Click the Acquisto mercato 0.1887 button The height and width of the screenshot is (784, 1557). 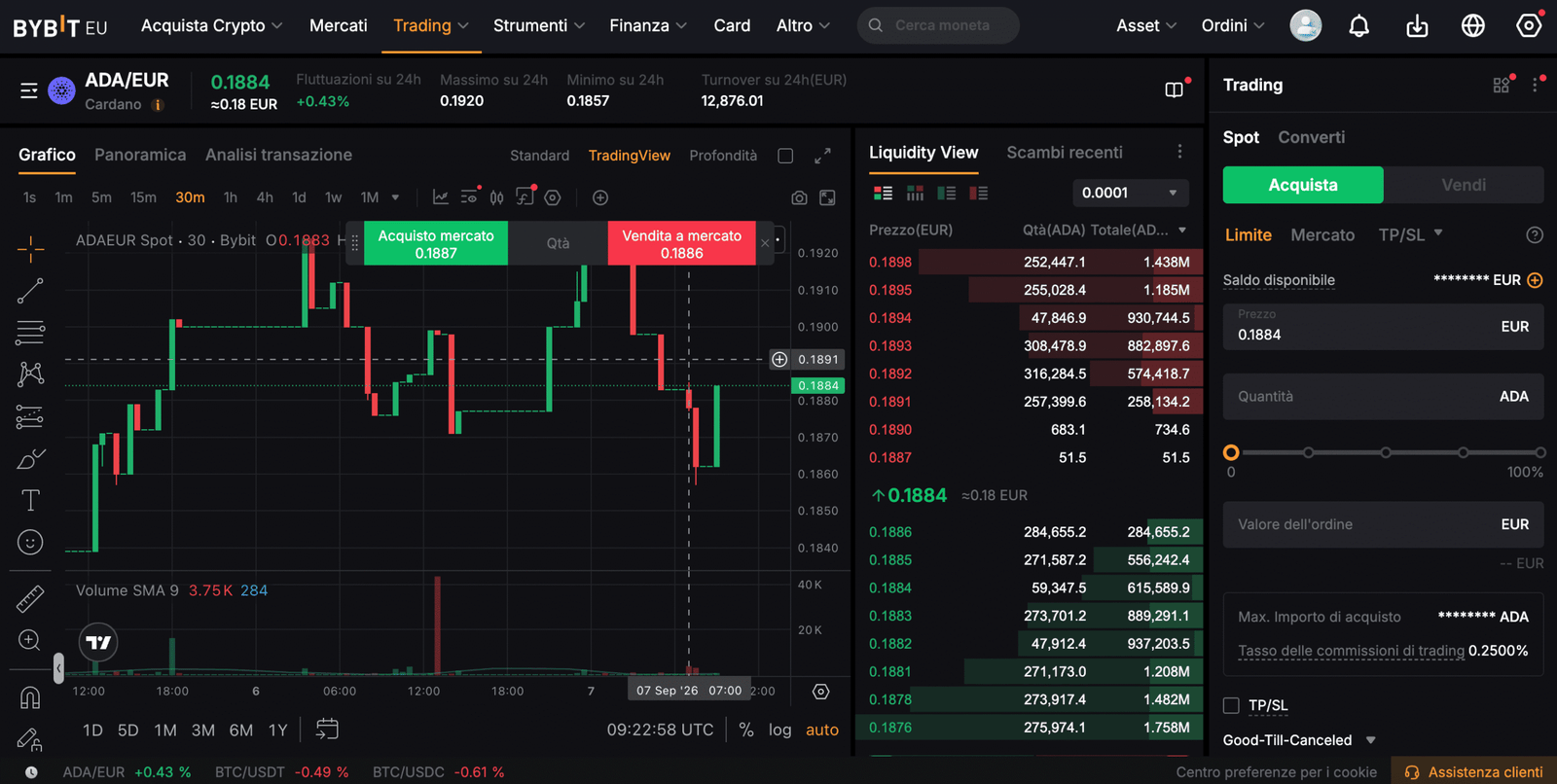(x=436, y=243)
